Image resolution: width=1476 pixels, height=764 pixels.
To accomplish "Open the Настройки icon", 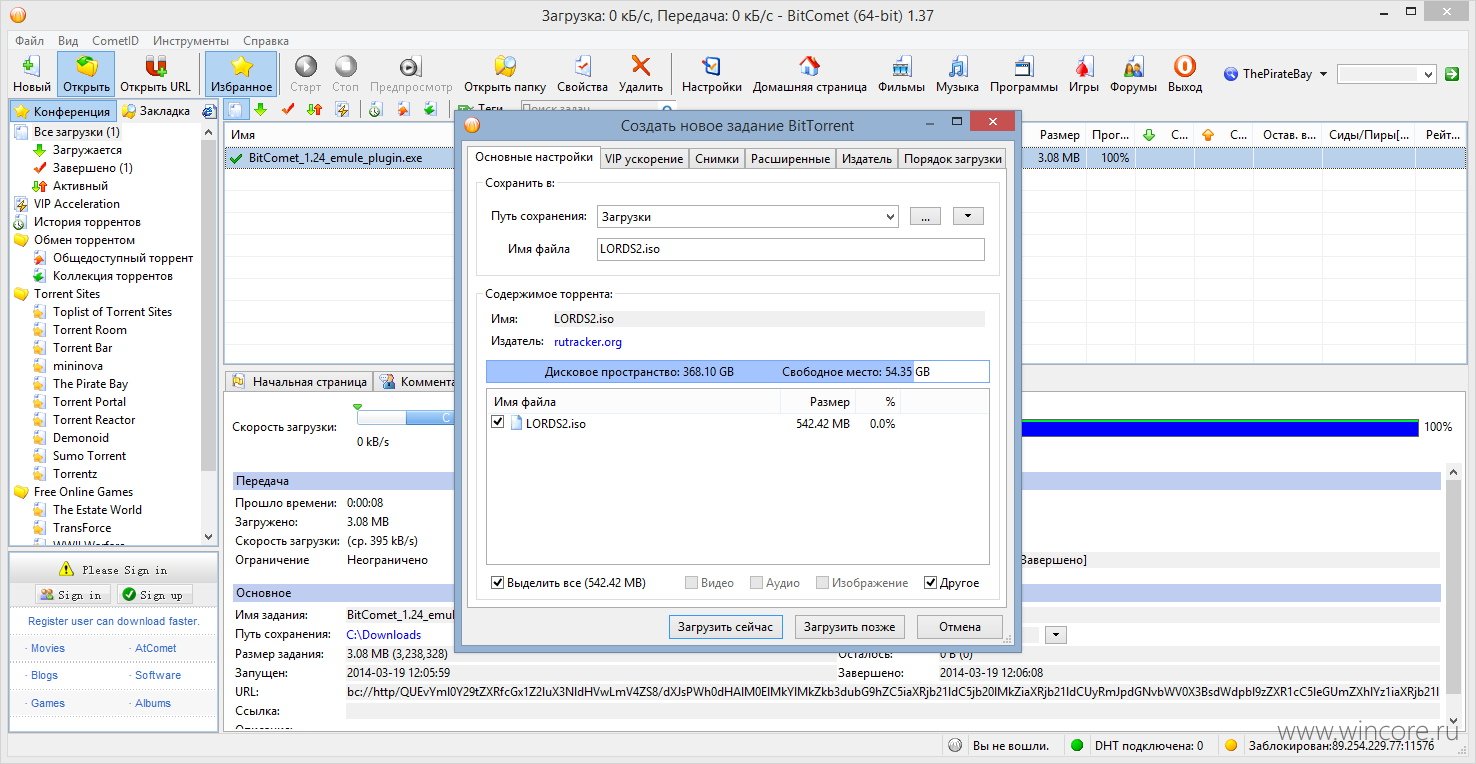I will coord(711,67).
